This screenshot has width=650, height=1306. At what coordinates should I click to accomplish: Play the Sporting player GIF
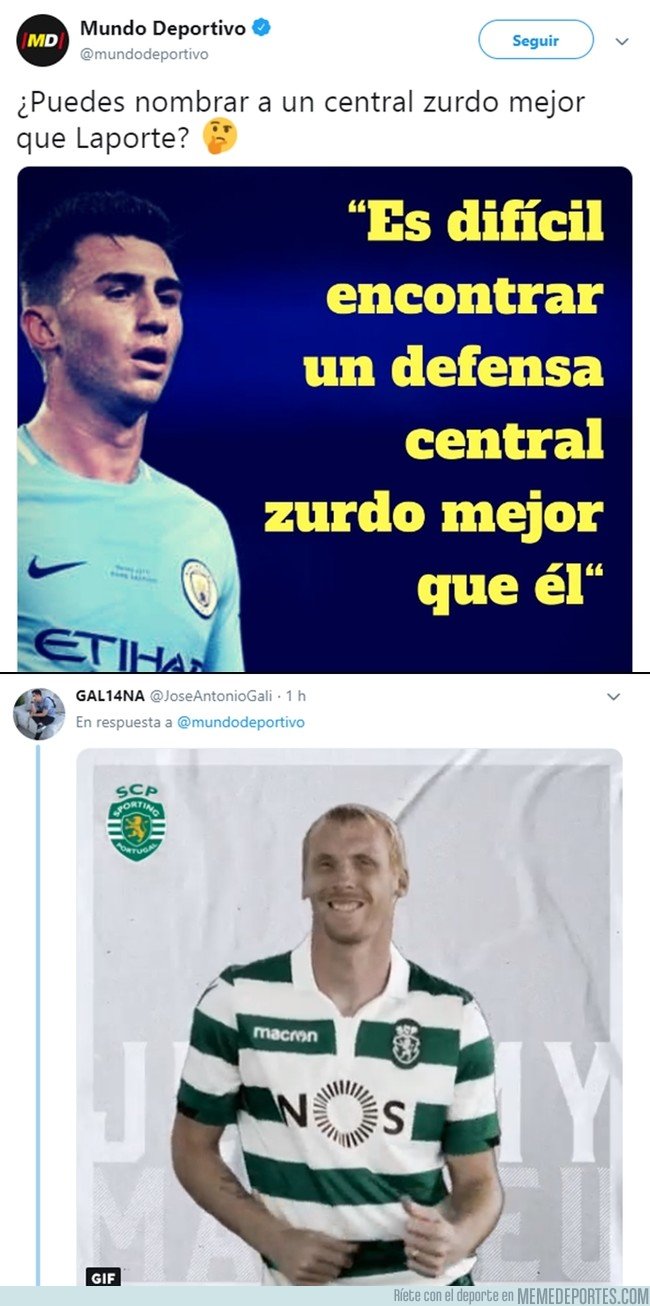[349, 1016]
